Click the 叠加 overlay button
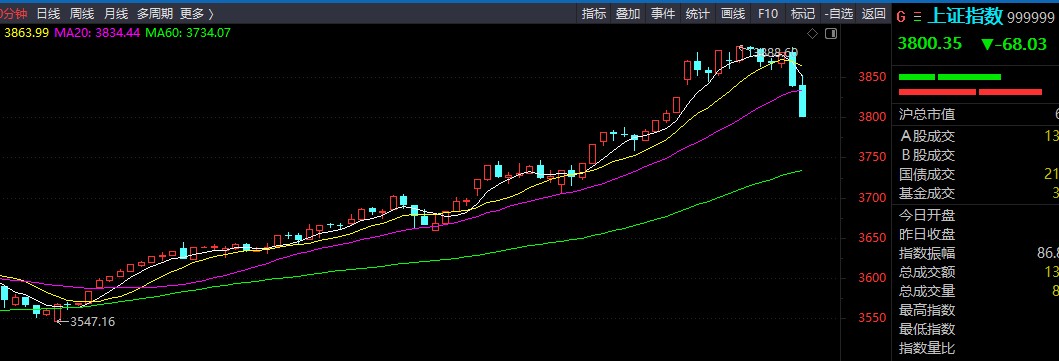1059x361 pixels. tap(628, 13)
